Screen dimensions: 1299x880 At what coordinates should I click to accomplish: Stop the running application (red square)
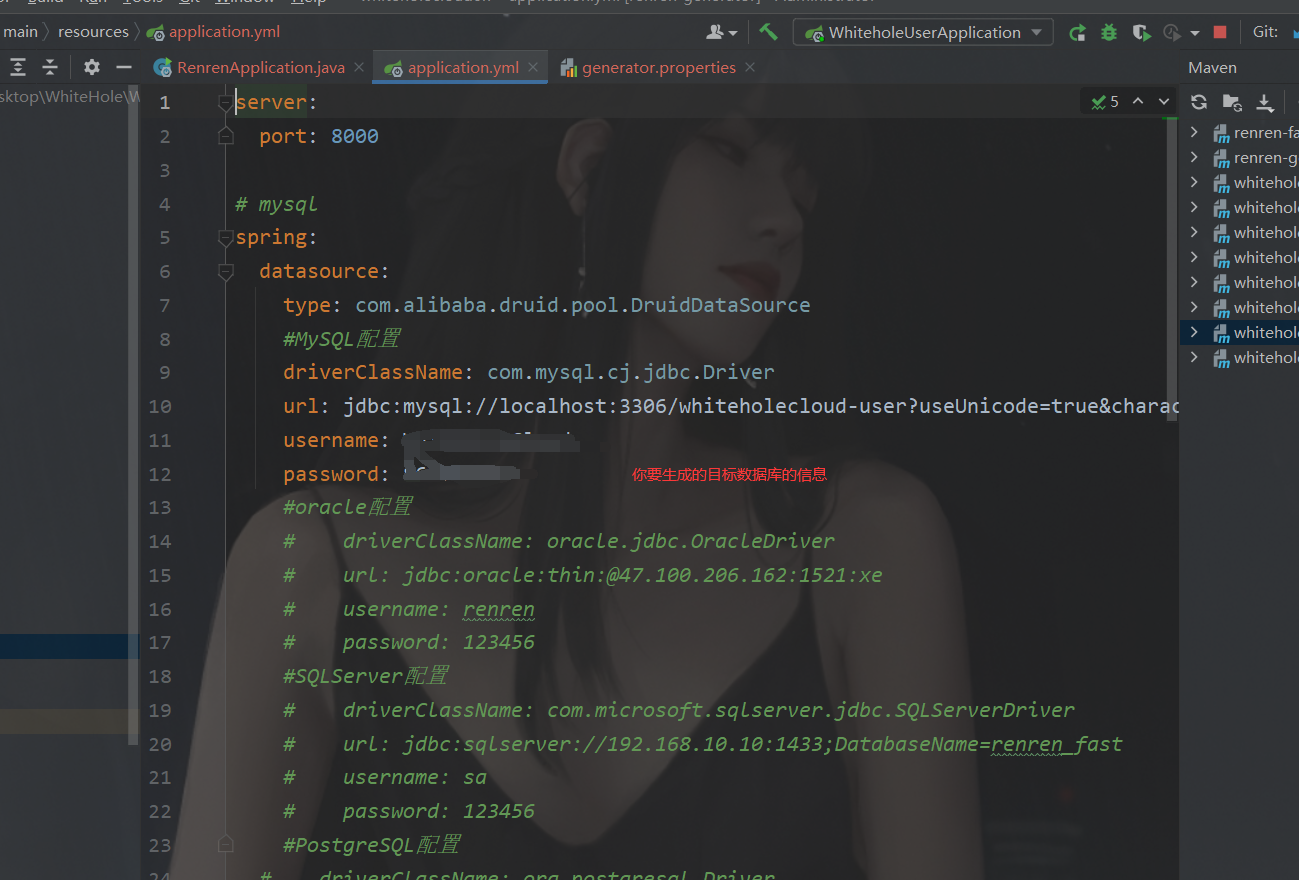1220,32
